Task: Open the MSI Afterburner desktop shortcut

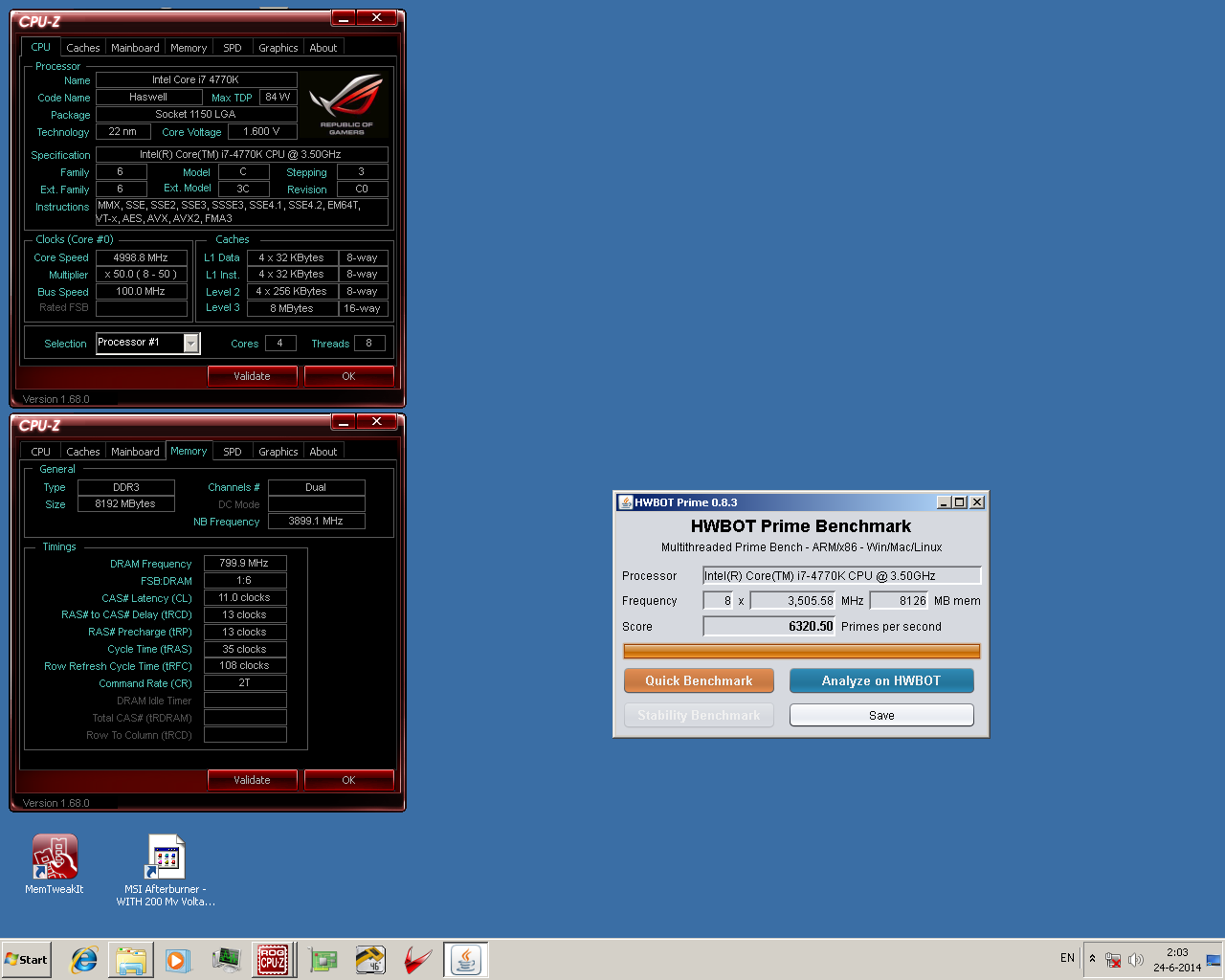Action: point(166,869)
